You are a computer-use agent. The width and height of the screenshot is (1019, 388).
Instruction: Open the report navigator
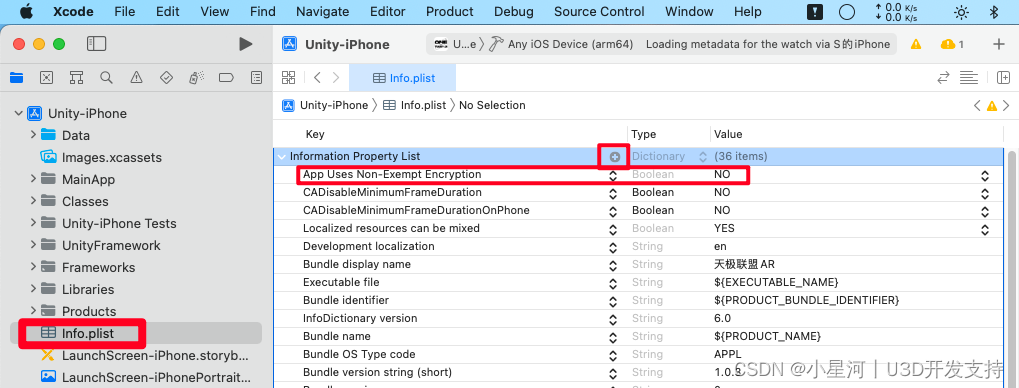click(x=257, y=78)
